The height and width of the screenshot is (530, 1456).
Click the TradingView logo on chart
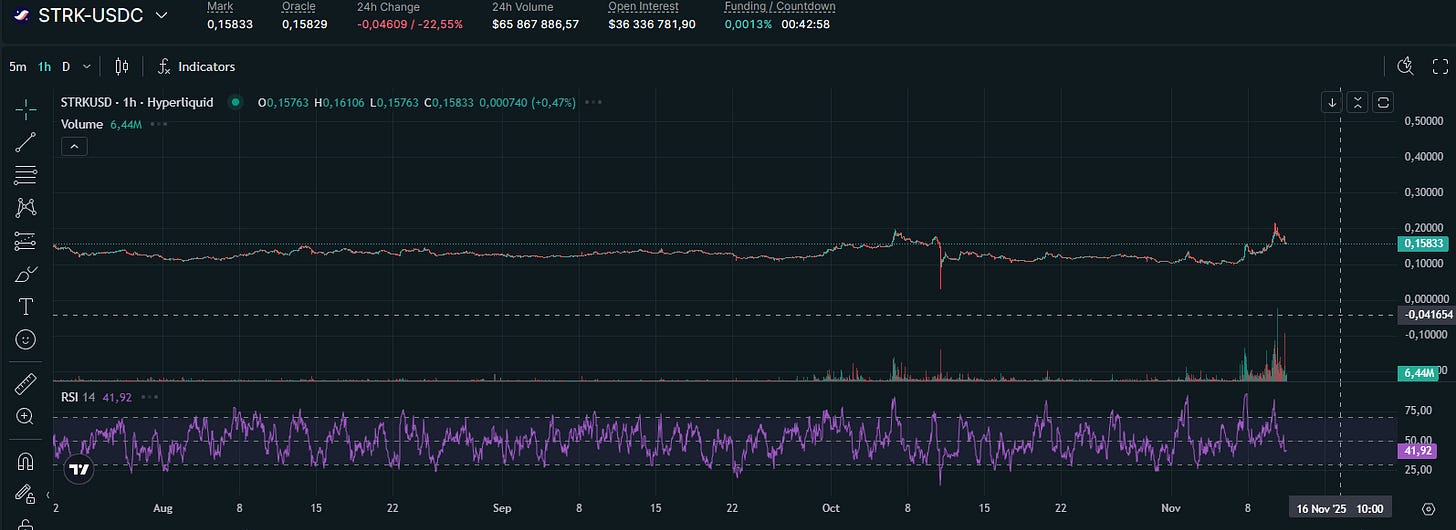pyautogui.click(x=79, y=468)
